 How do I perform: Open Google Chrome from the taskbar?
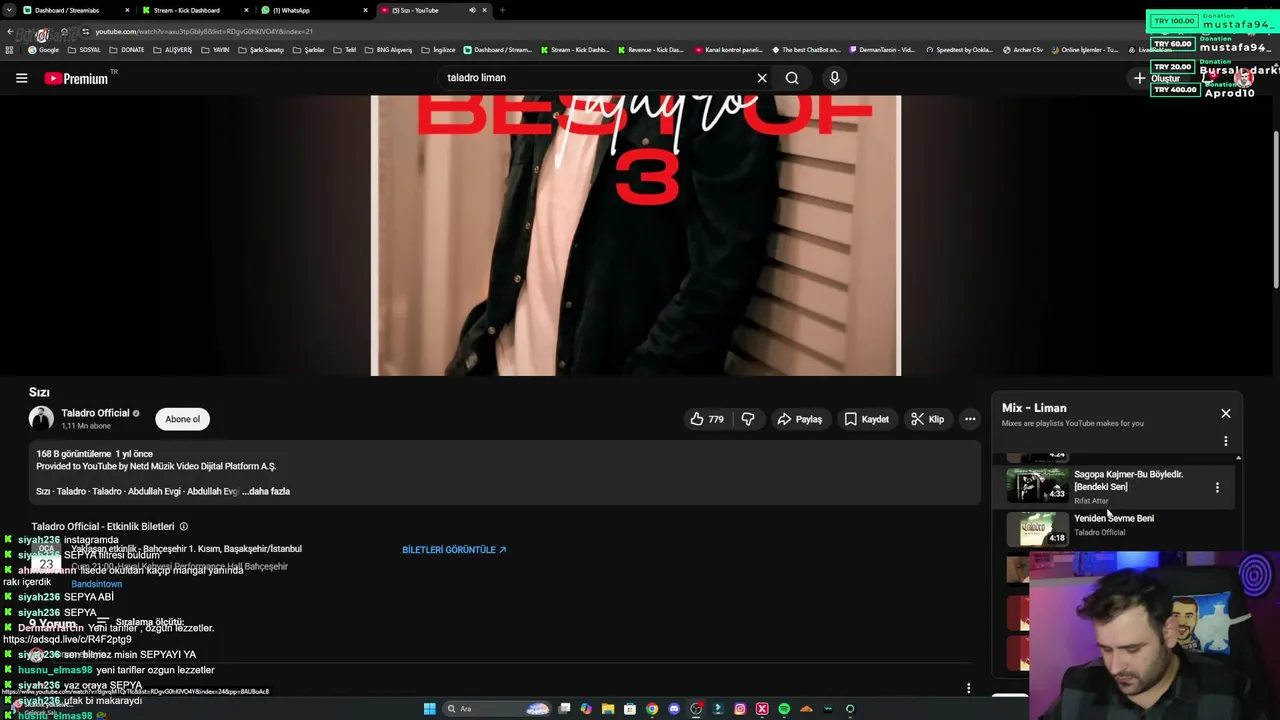(652, 709)
